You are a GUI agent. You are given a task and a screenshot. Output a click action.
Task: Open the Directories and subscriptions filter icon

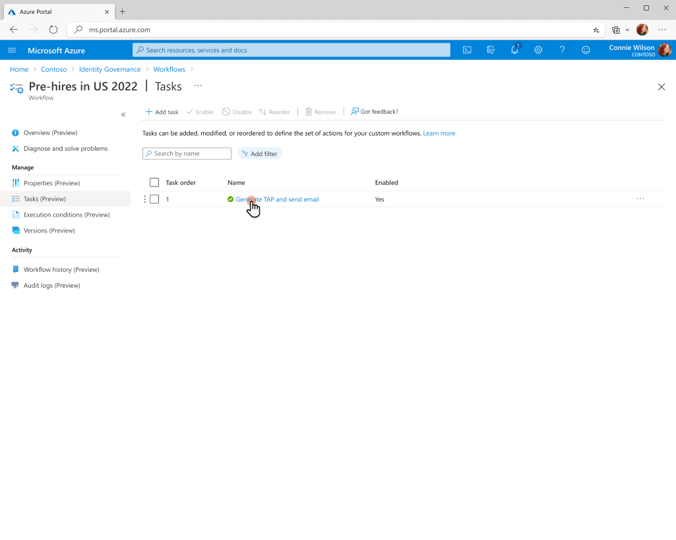pyautogui.click(x=491, y=50)
